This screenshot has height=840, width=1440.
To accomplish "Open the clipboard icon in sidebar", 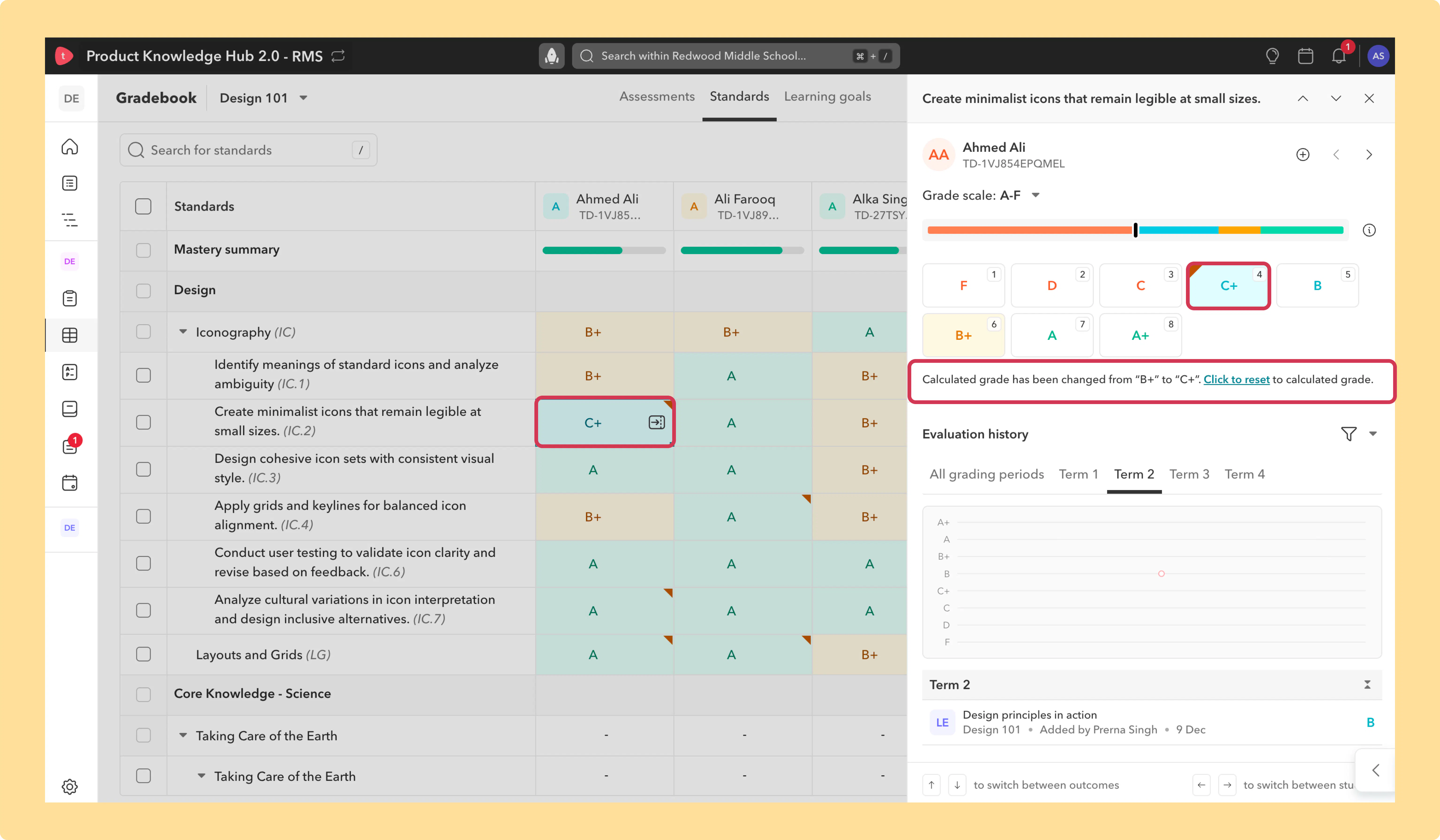I will [70, 298].
